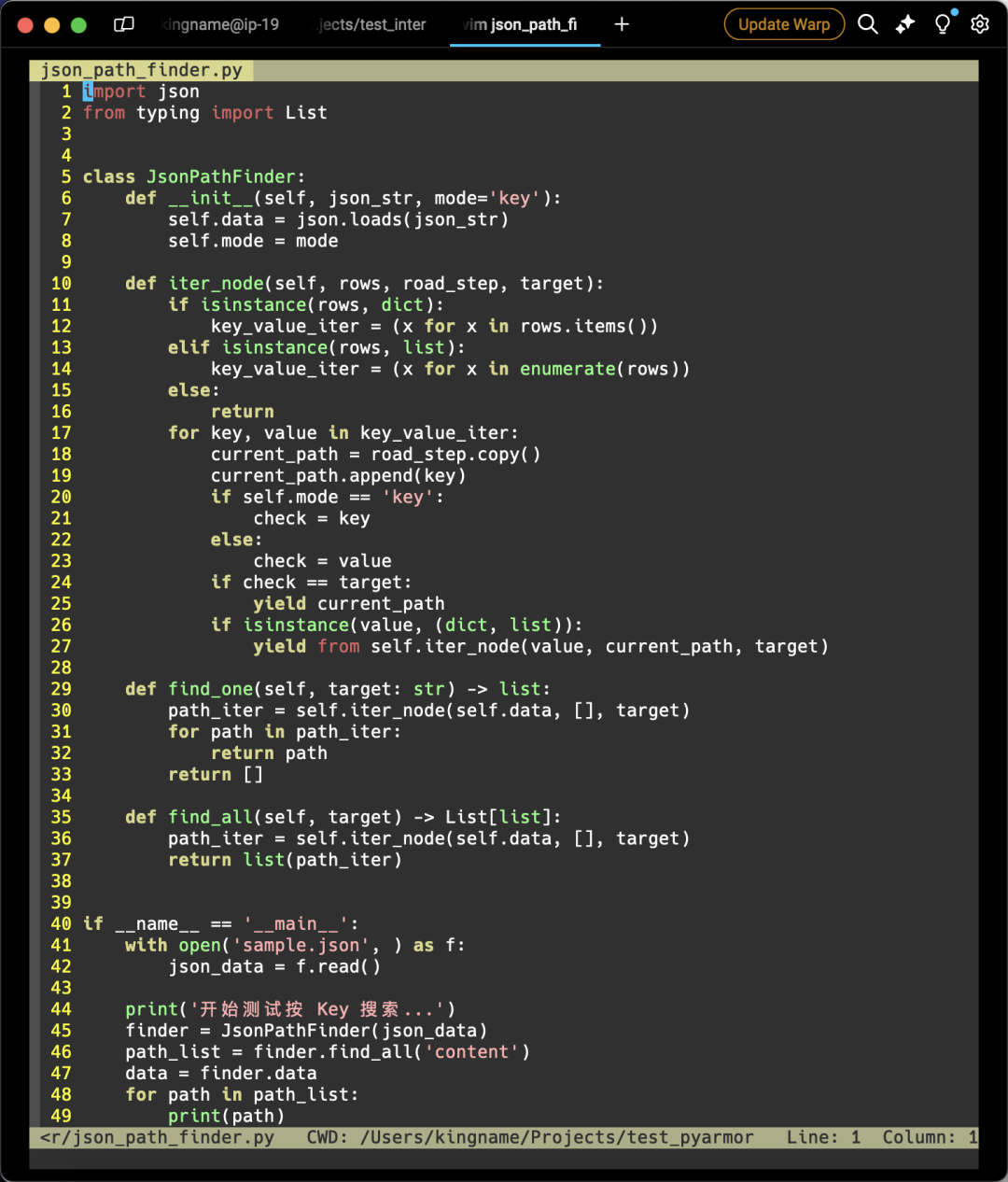Image resolution: width=1008 pixels, height=1182 pixels.
Task: Click 'for path in path_list:' line
Action: 242,1095
